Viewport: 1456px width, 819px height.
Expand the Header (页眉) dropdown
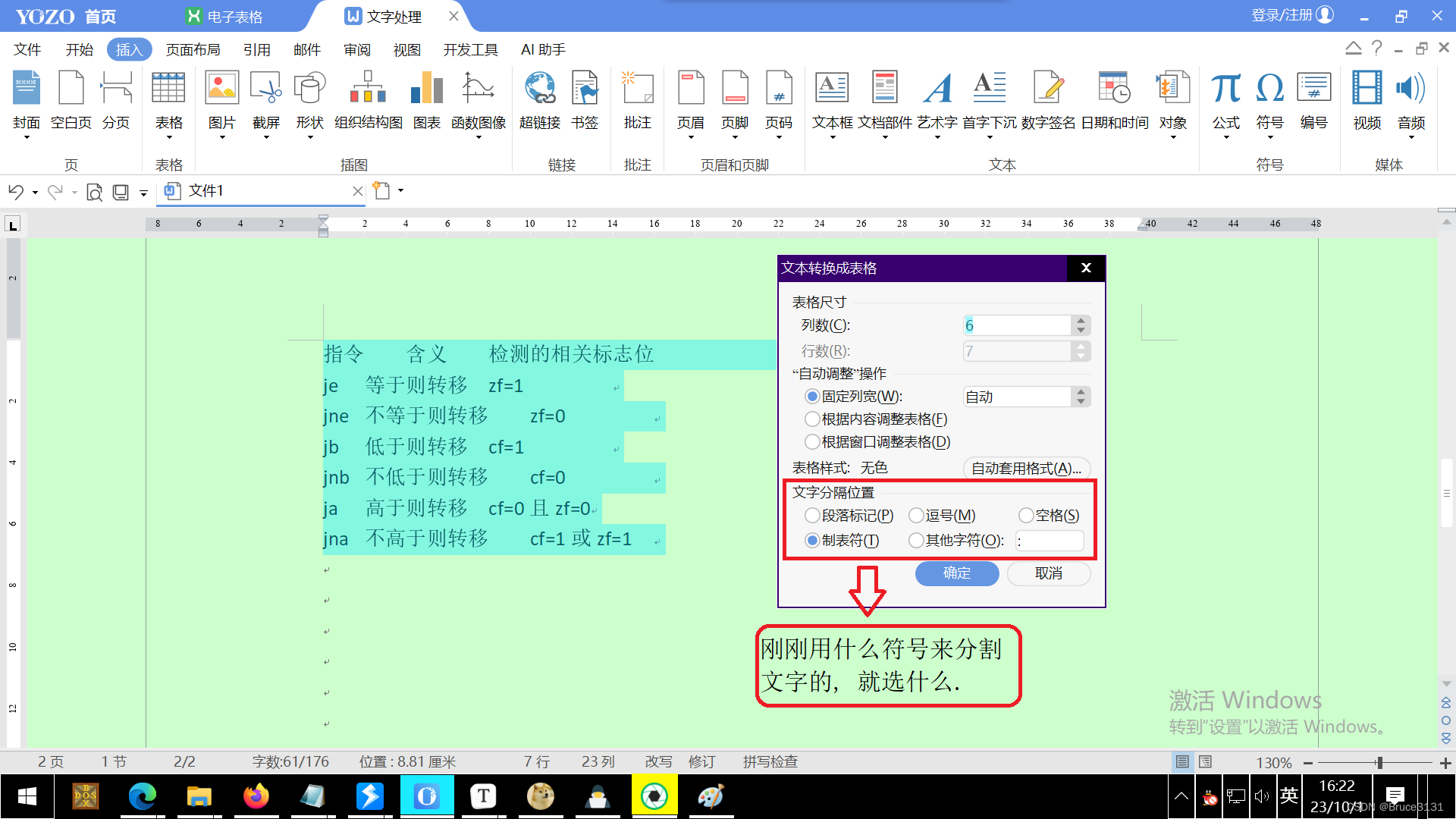pos(690,137)
